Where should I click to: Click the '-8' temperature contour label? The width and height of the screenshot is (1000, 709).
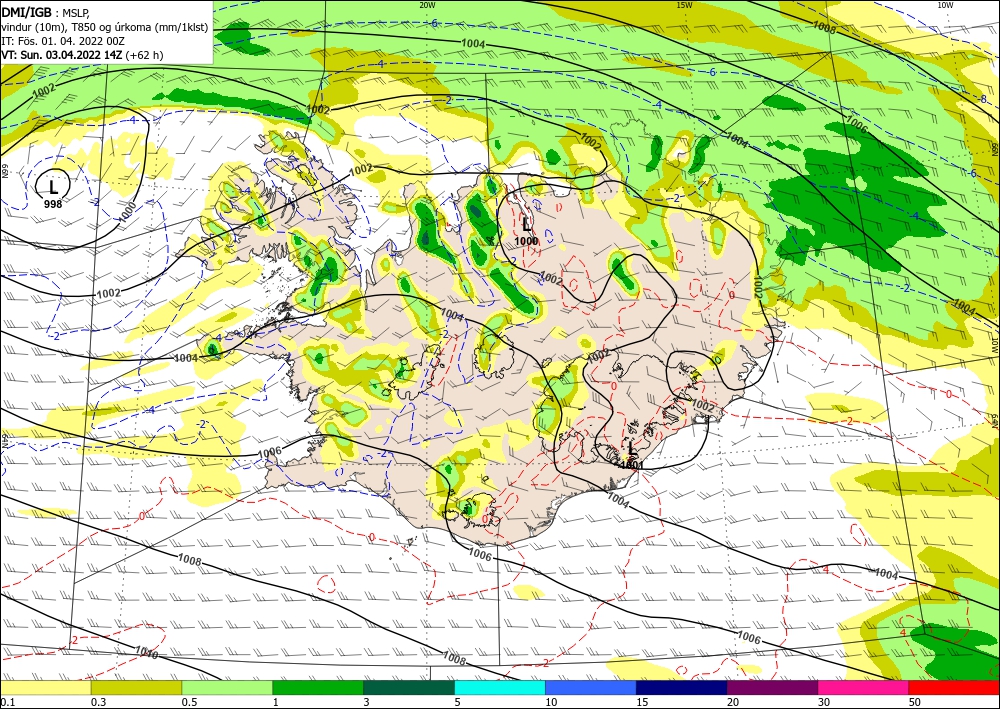(x=983, y=99)
